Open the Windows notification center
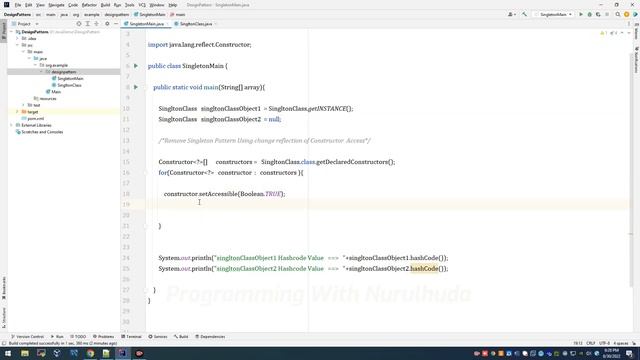The height and width of the screenshot is (360, 640). click(x=630, y=353)
